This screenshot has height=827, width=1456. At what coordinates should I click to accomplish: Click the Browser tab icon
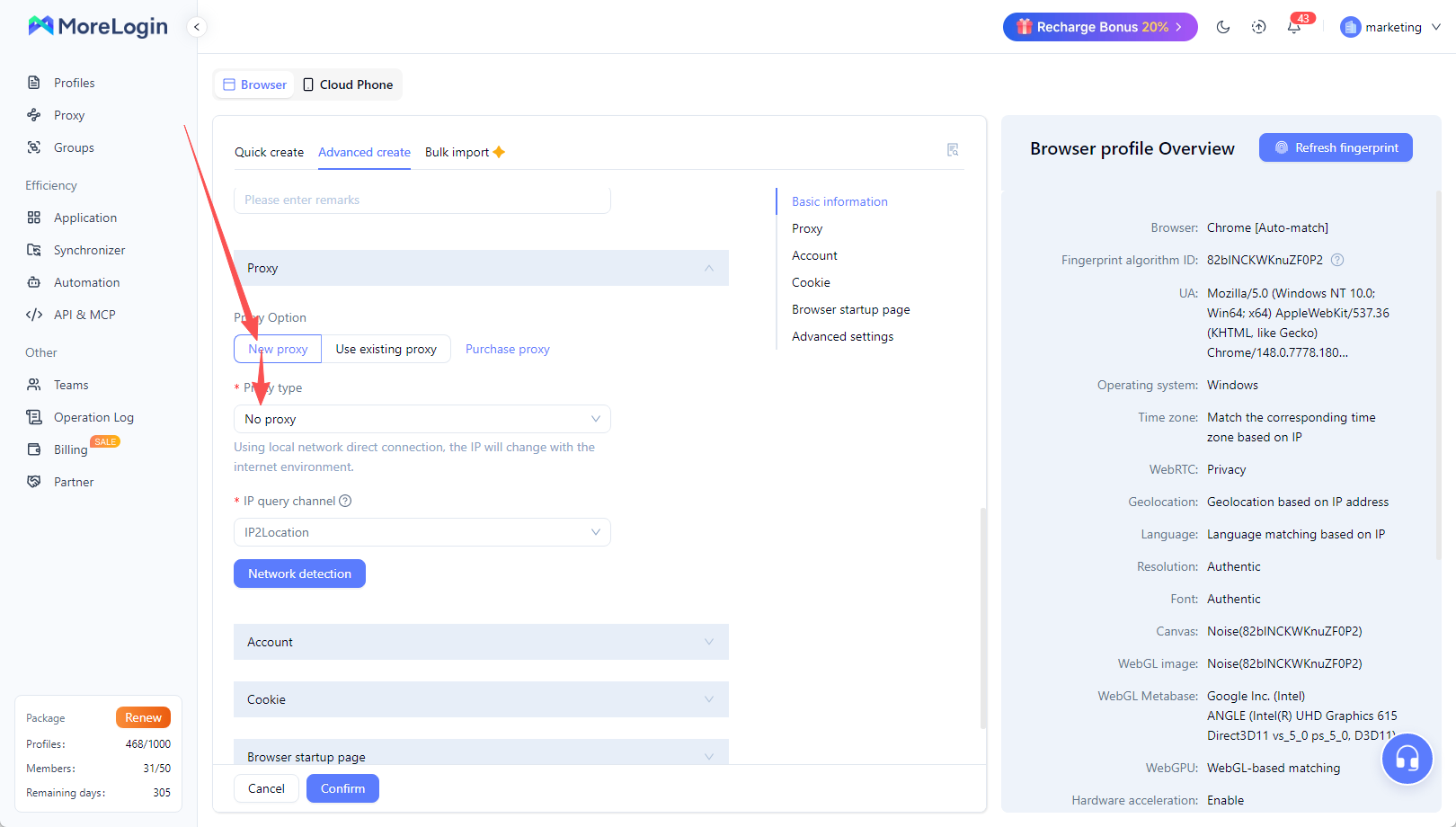coord(229,84)
